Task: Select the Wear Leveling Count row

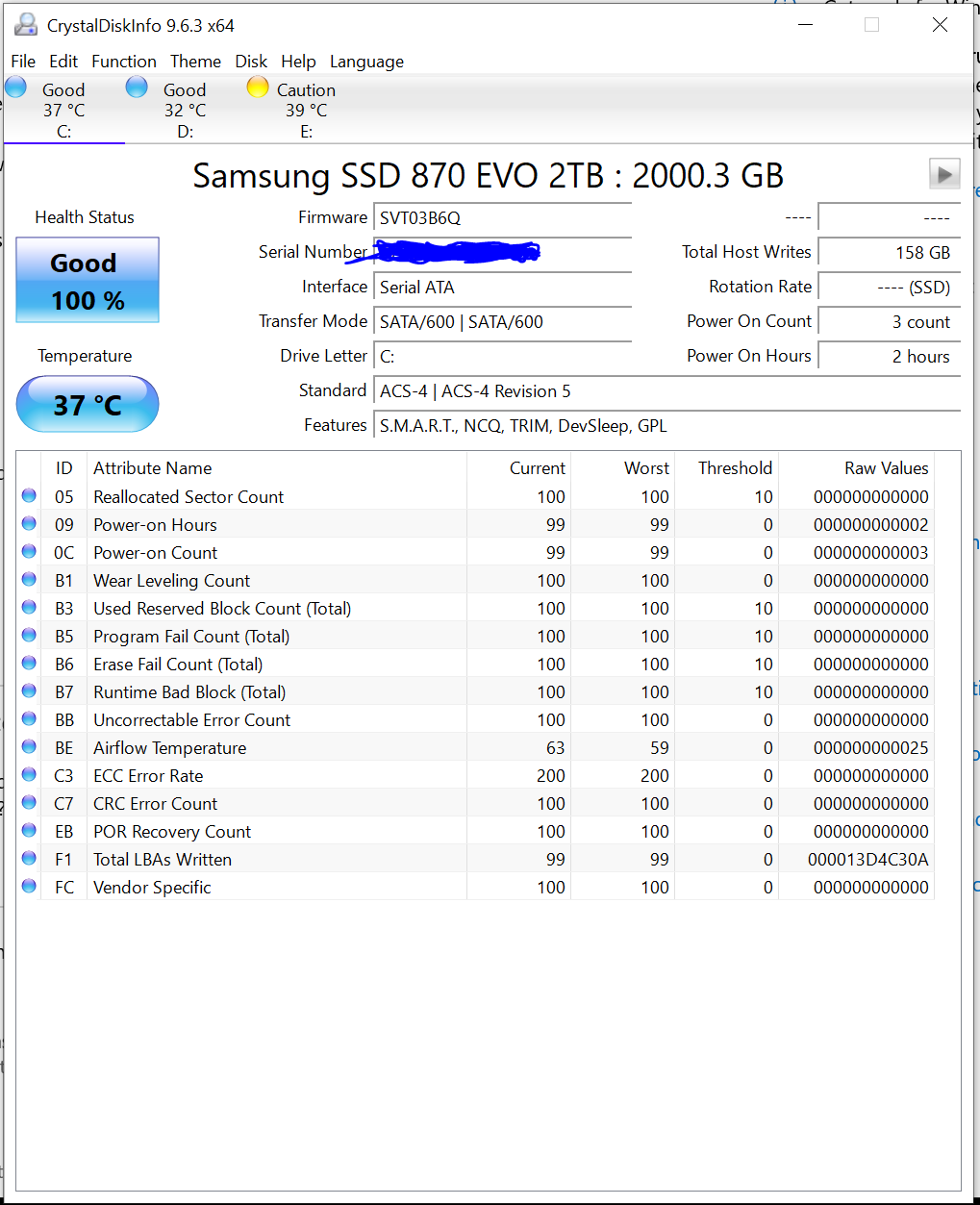Action: [x=171, y=581]
